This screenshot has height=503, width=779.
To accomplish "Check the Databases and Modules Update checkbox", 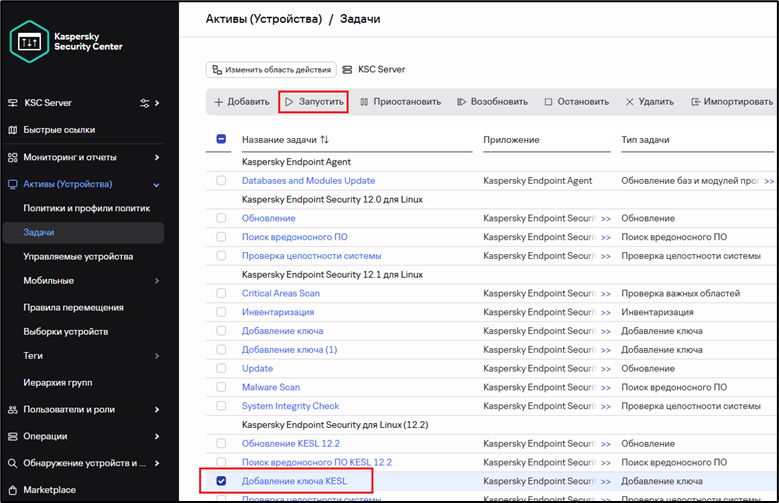I will point(221,180).
